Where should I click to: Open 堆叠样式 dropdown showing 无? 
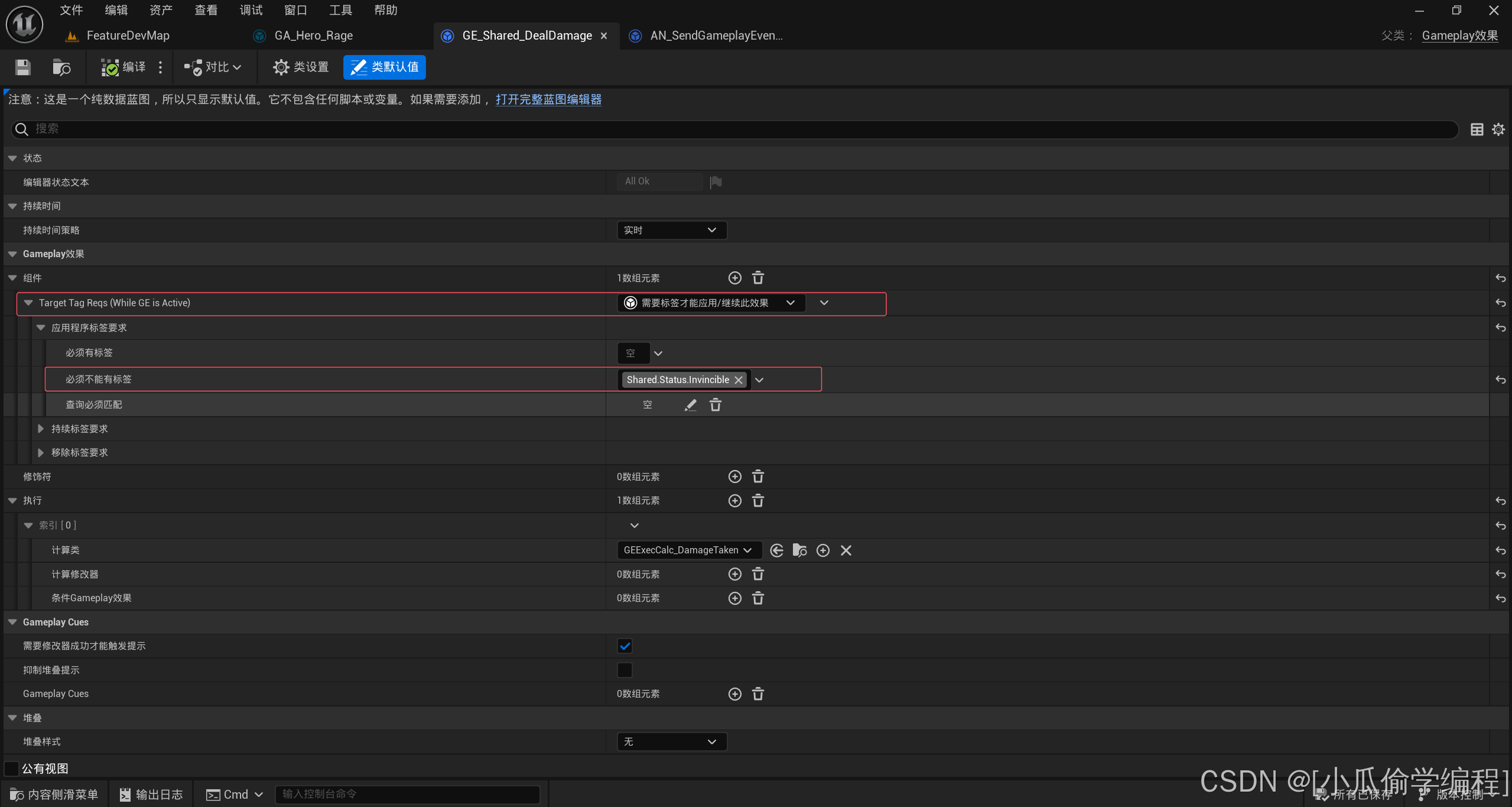click(672, 741)
